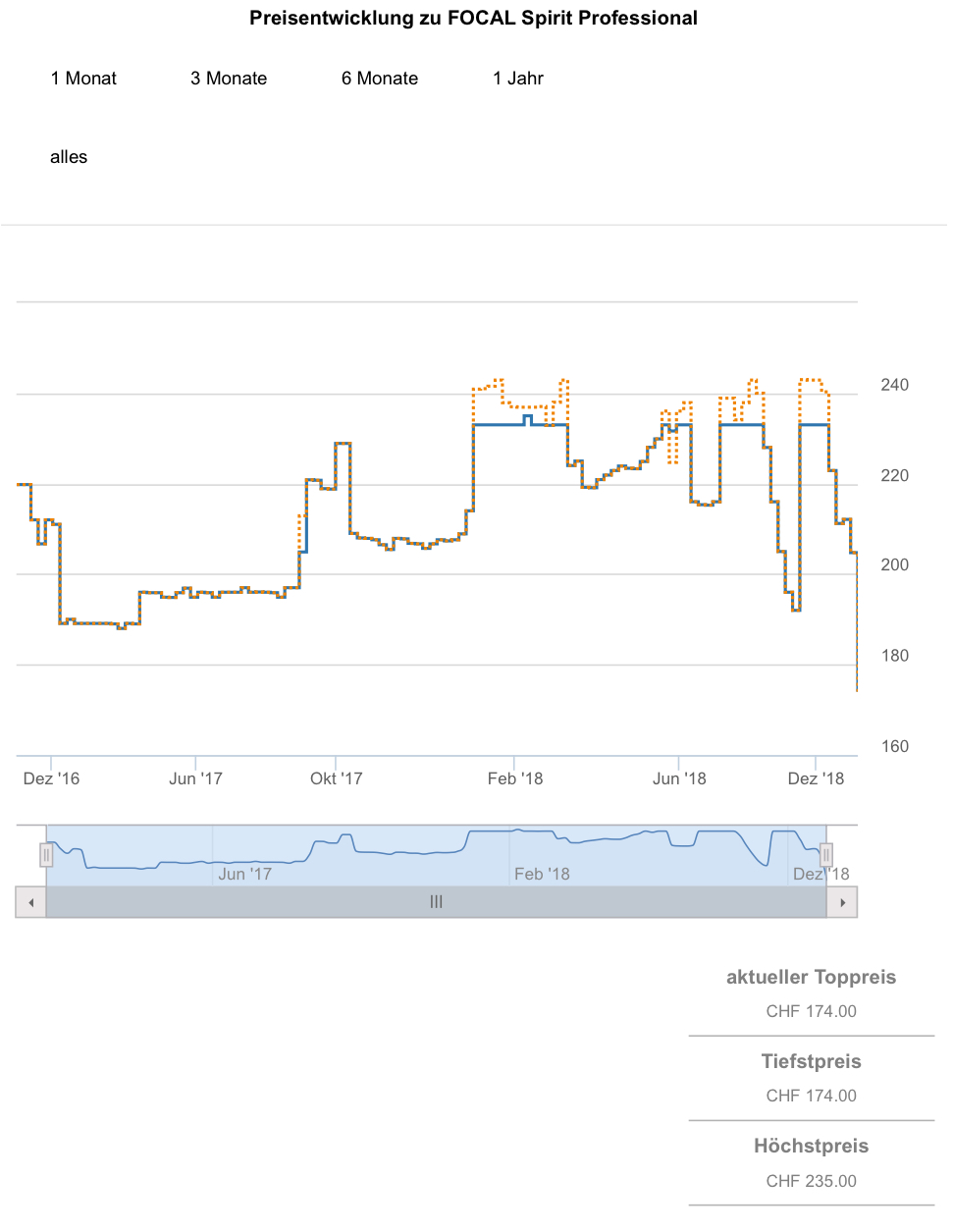
Task: Display the full history with alles
Action: [69, 157]
